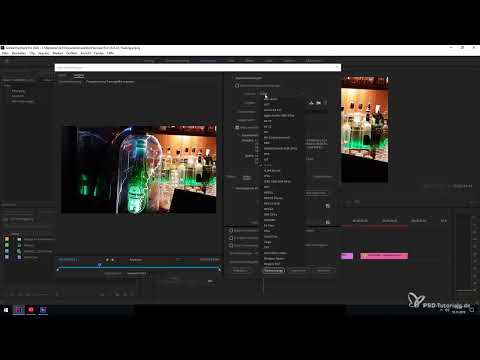Toggle Sequenzeinstellungen anpassen checkbox
Screen dimensions: 480x360
tap(237, 86)
